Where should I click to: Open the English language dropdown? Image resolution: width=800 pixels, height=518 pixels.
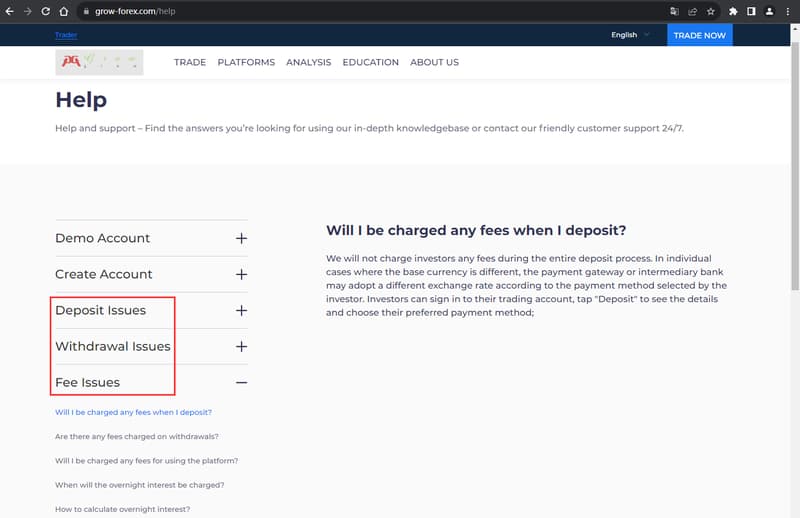[x=630, y=35]
